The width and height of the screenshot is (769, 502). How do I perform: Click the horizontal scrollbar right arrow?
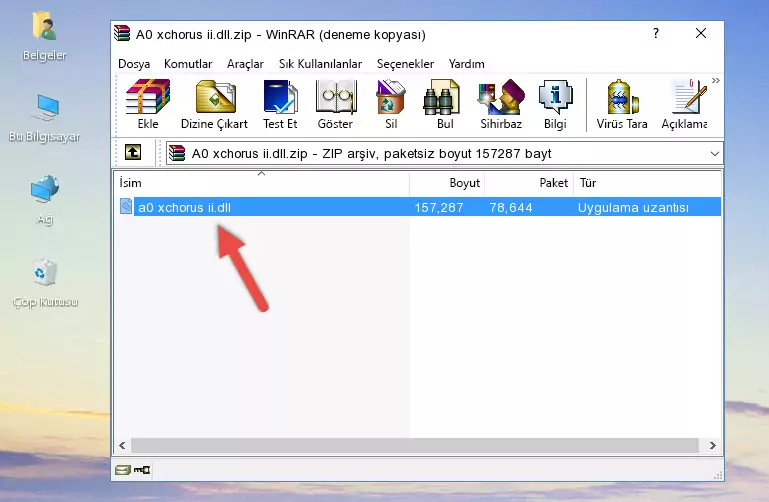click(x=712, y=445)
